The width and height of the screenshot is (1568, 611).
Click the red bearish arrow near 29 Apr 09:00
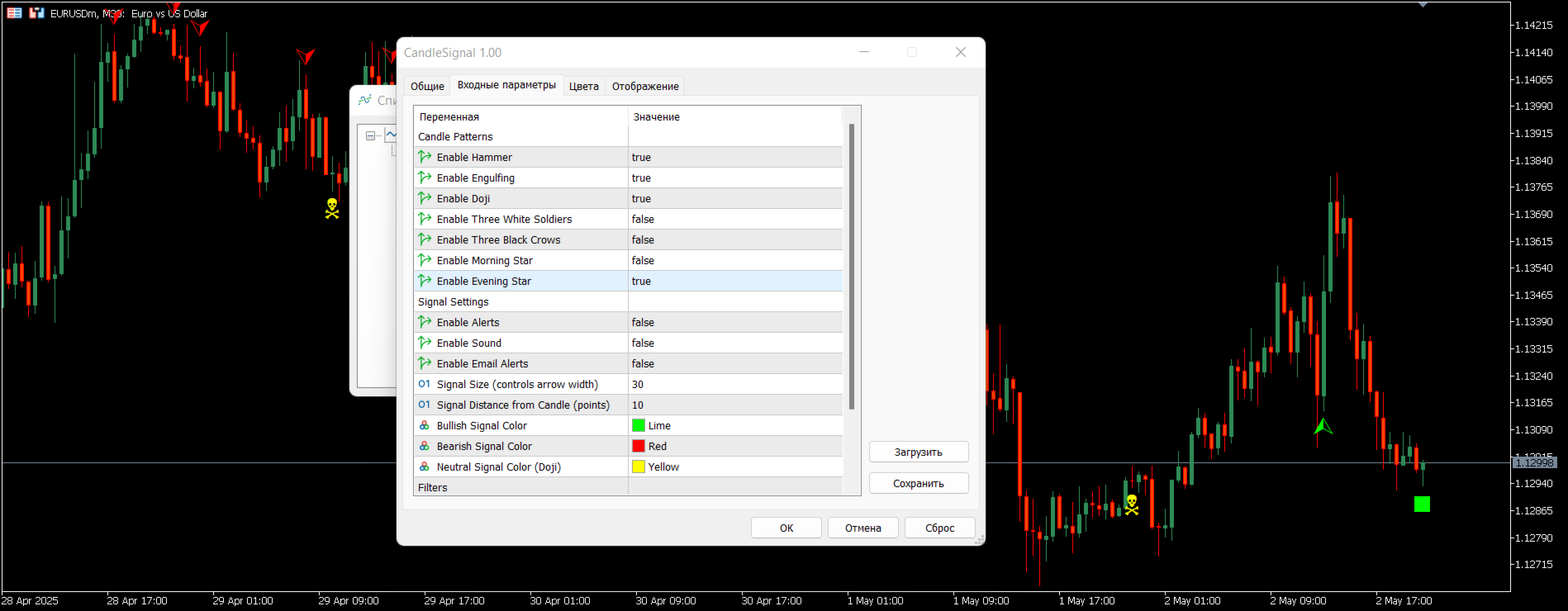coord(306,56)
